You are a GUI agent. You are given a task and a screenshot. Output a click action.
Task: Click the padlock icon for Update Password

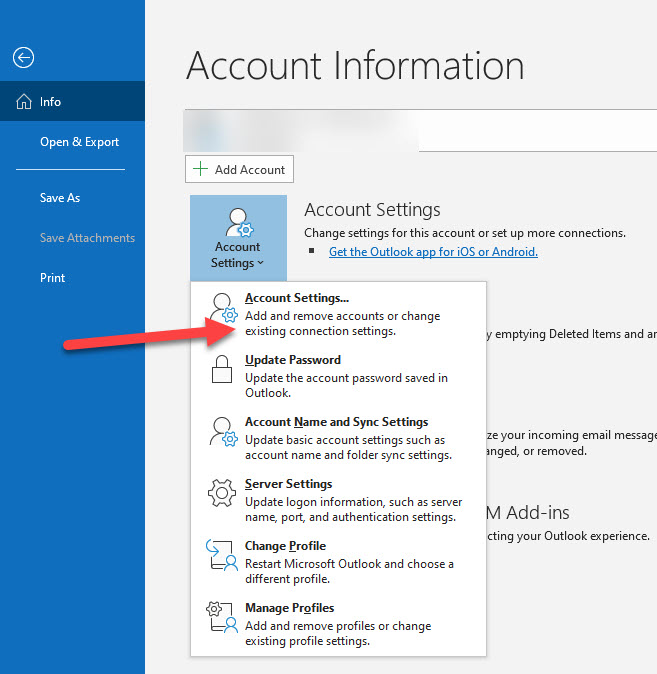222,369
